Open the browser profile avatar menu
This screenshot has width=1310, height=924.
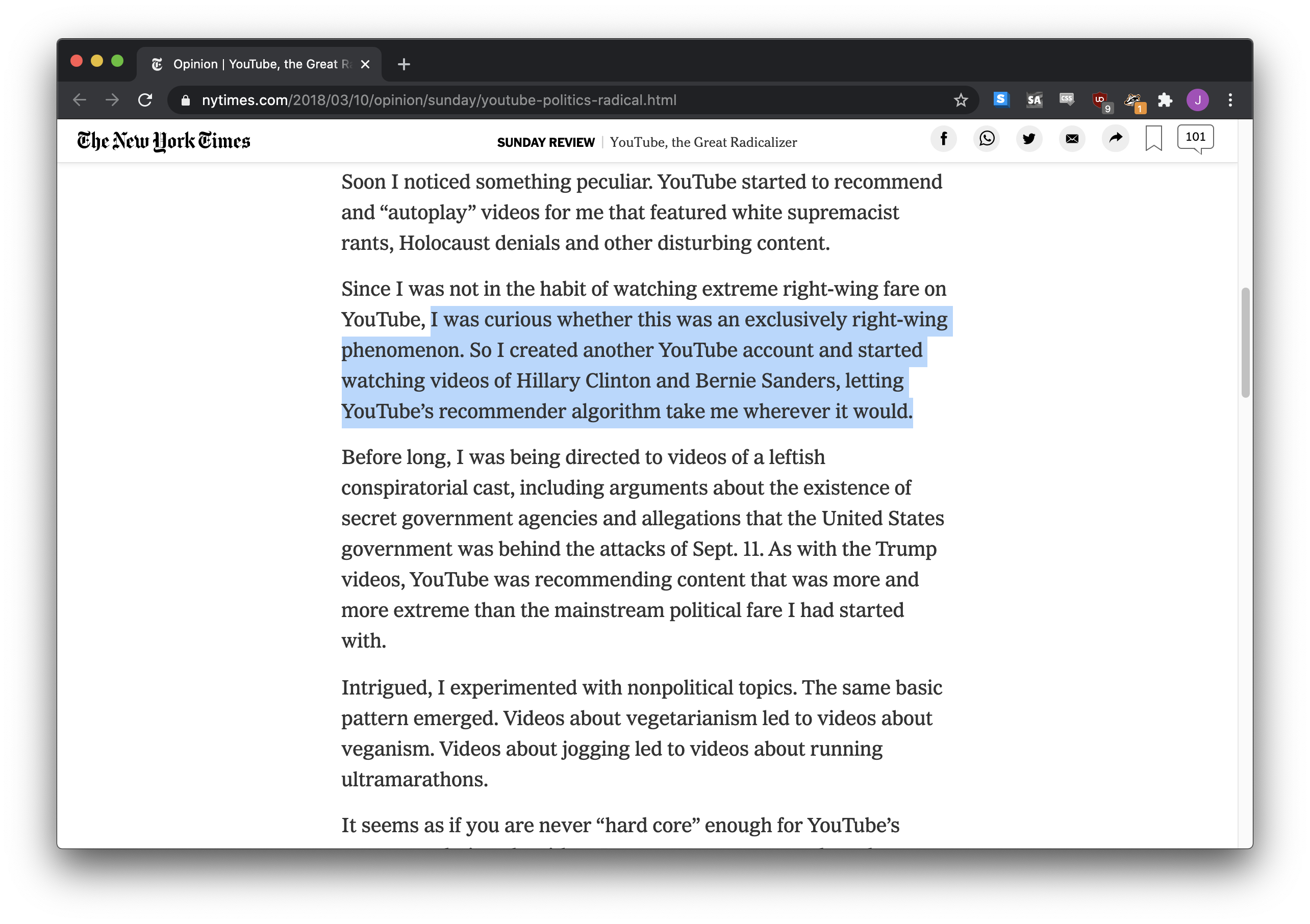pyautogui.click(x=1198, y=100)
